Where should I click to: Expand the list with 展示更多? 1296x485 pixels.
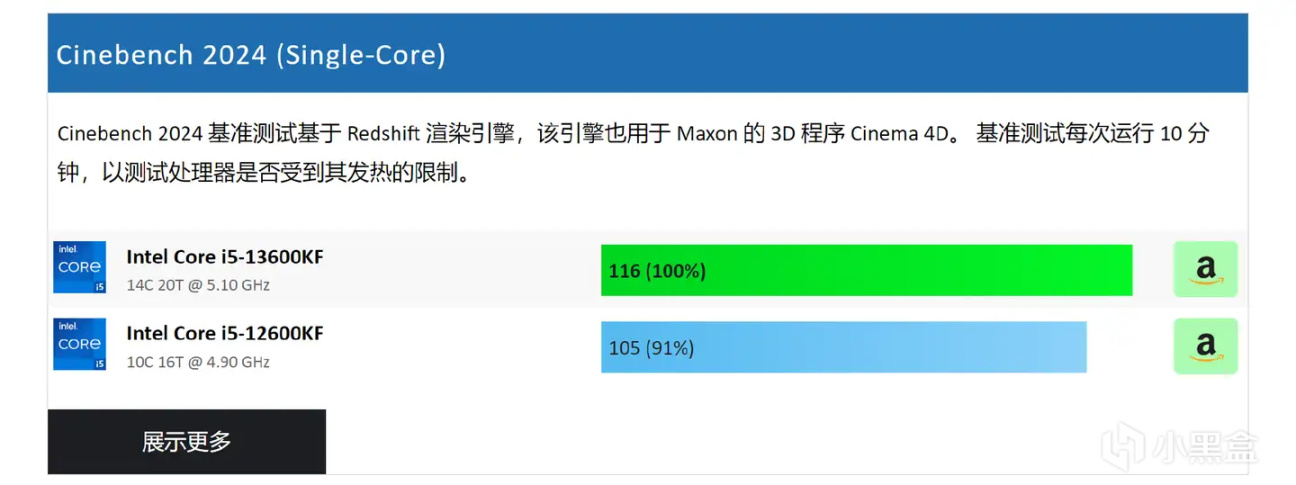coord(187,441)
